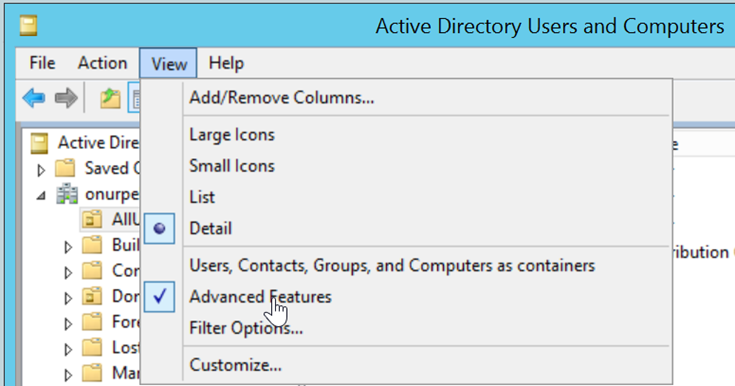
Task: Click the Up one level folder icon
Action: 110,98
